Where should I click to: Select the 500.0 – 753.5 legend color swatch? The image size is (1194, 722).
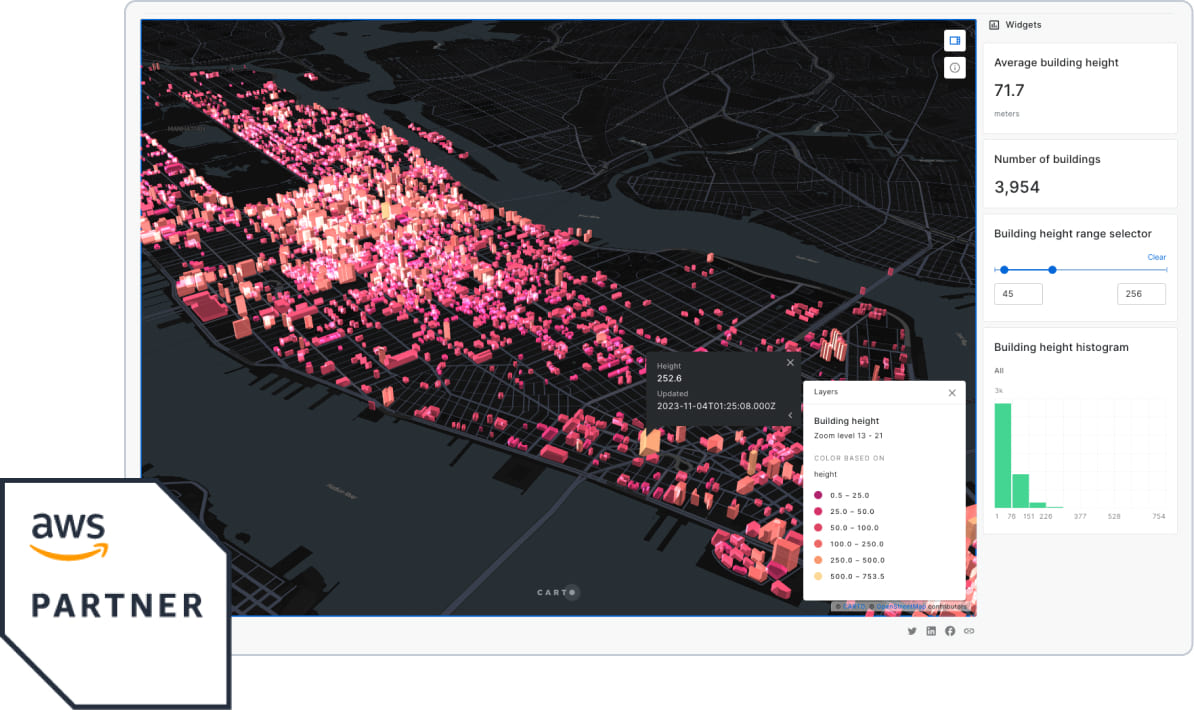coord(818,576)
